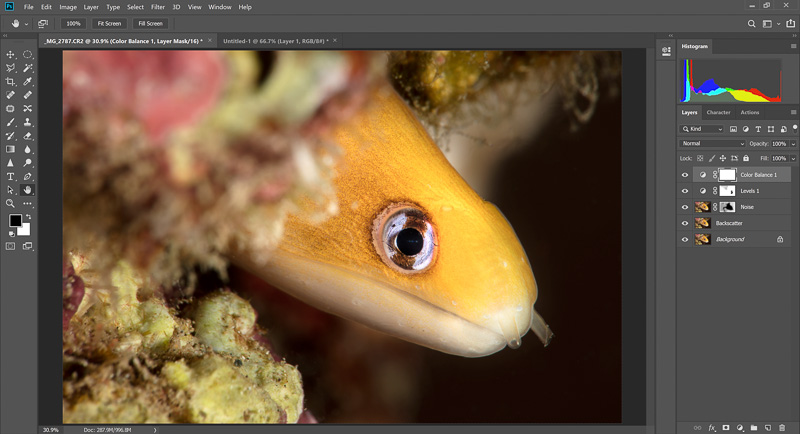Toggle visibility of the Noise layer
Screen dimensions: 800x434
685,207
